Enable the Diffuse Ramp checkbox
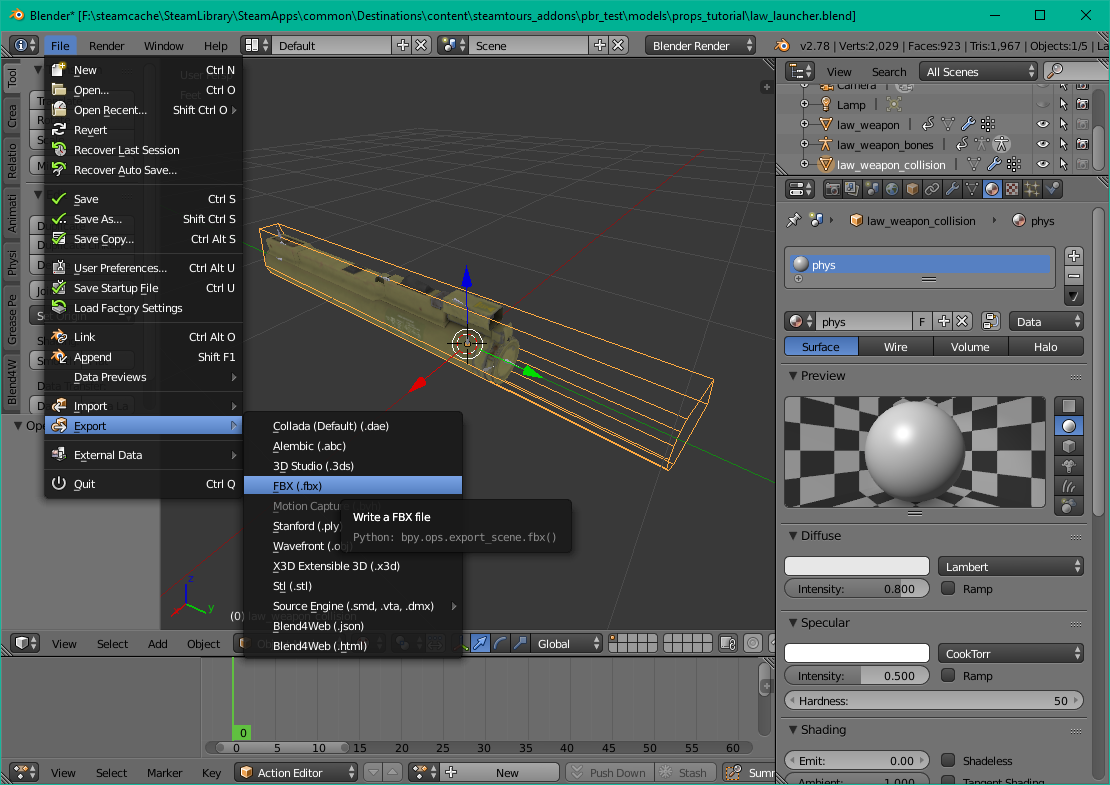The width and height of the screenshot is (1110, 785). (948, 589)
